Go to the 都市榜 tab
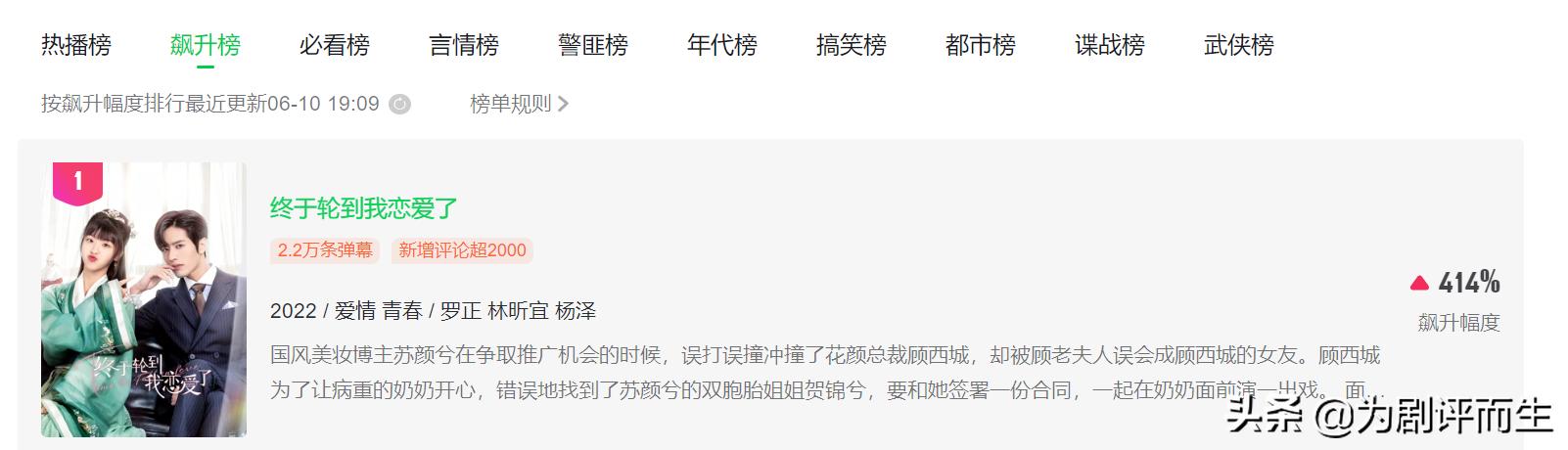Screen dimensions: 1568x450 [981, 45]
